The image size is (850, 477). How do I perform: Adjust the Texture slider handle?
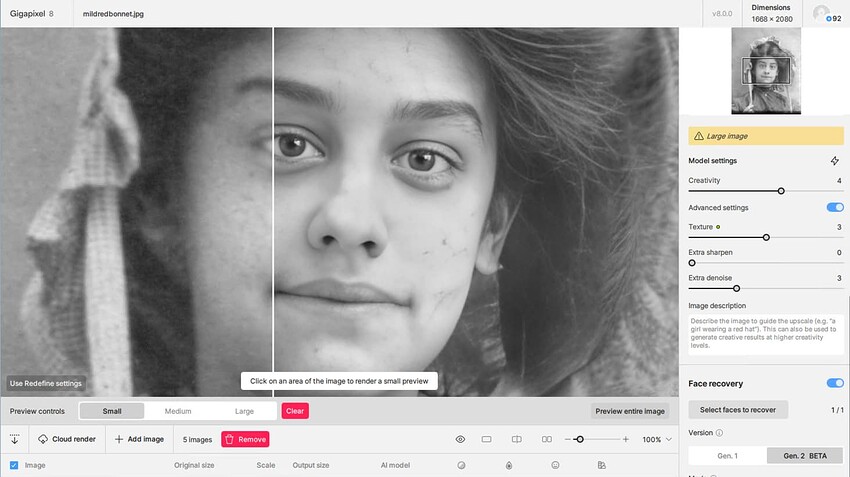(x=766, y=237)
